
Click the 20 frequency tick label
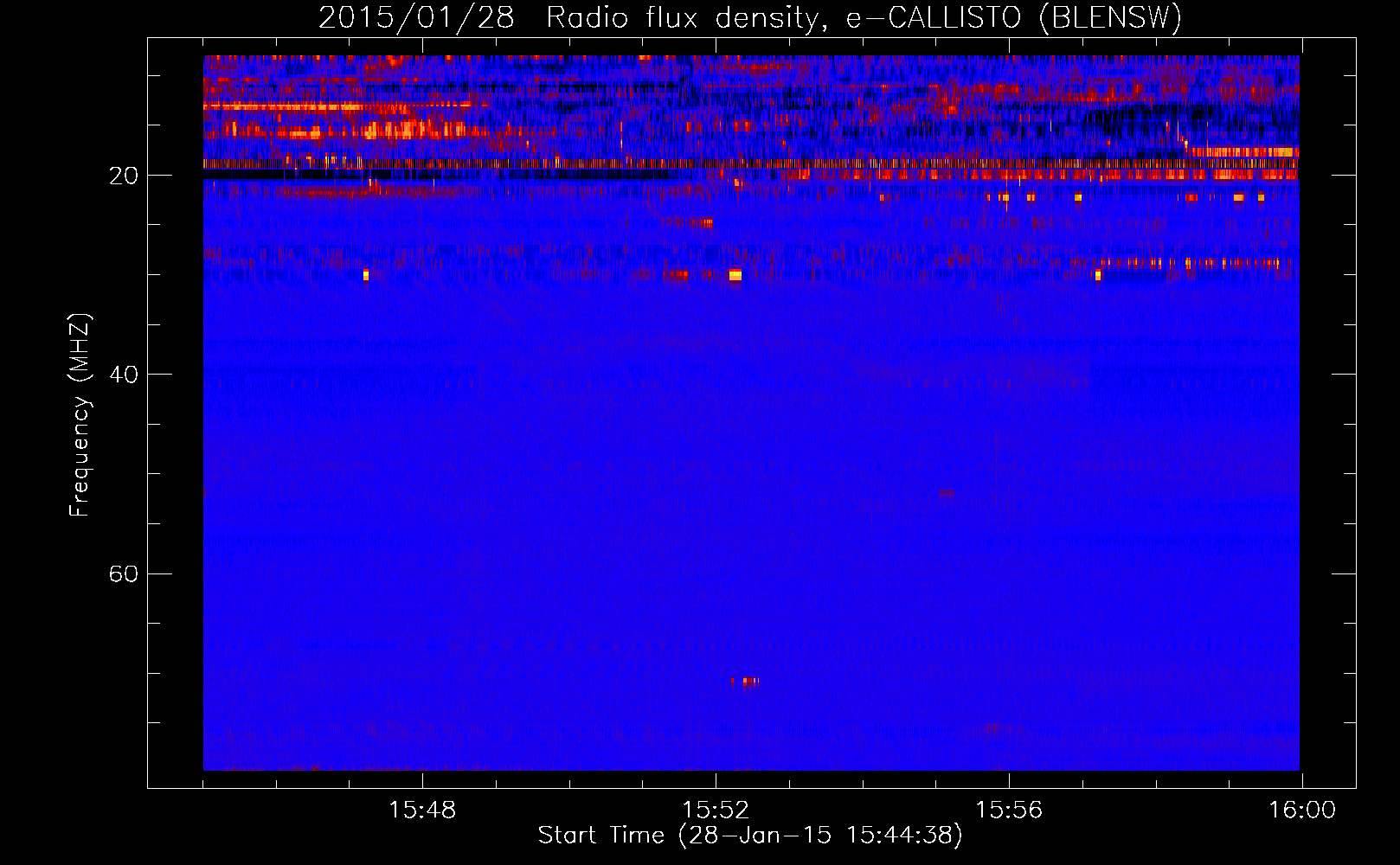[124, 176]
